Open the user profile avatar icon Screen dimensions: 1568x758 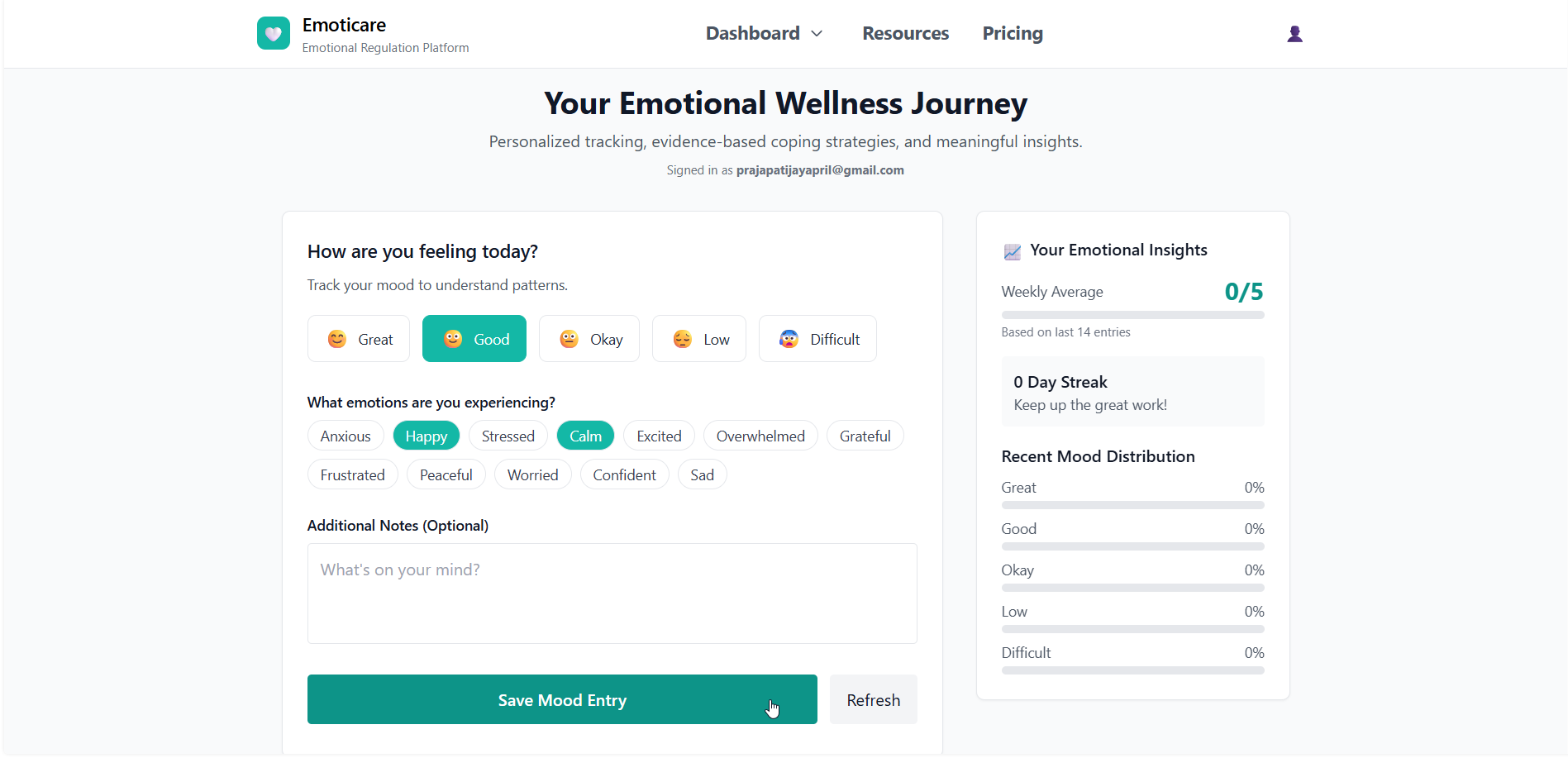(1294, 34)
